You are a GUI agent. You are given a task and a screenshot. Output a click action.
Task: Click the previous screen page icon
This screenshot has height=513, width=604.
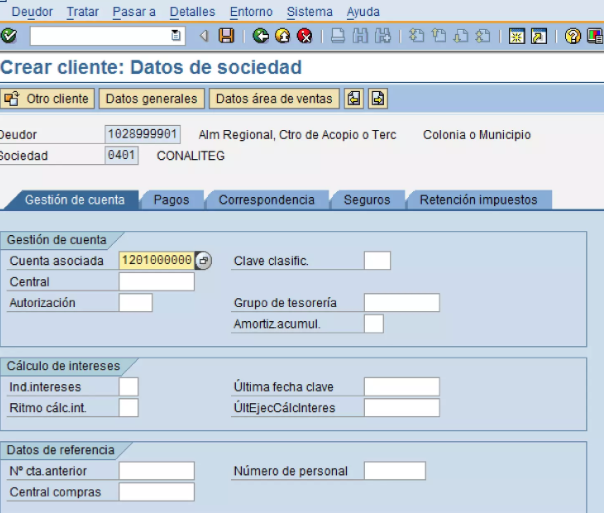pyautogui.click(x=354, y=99)
